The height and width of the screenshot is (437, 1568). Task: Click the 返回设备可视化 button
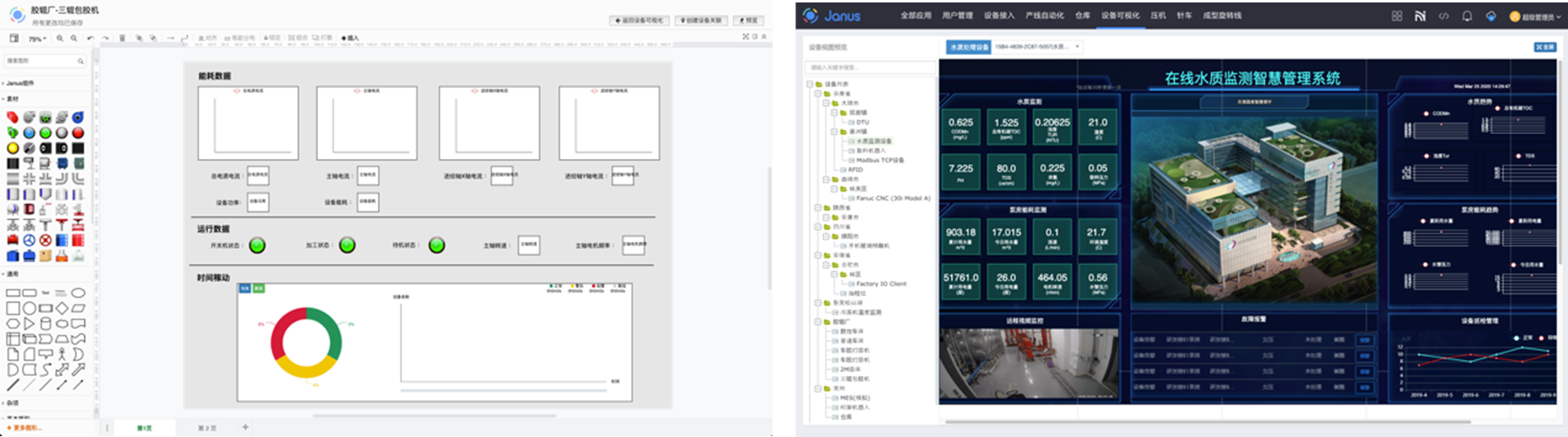click(x=641, y=20)
